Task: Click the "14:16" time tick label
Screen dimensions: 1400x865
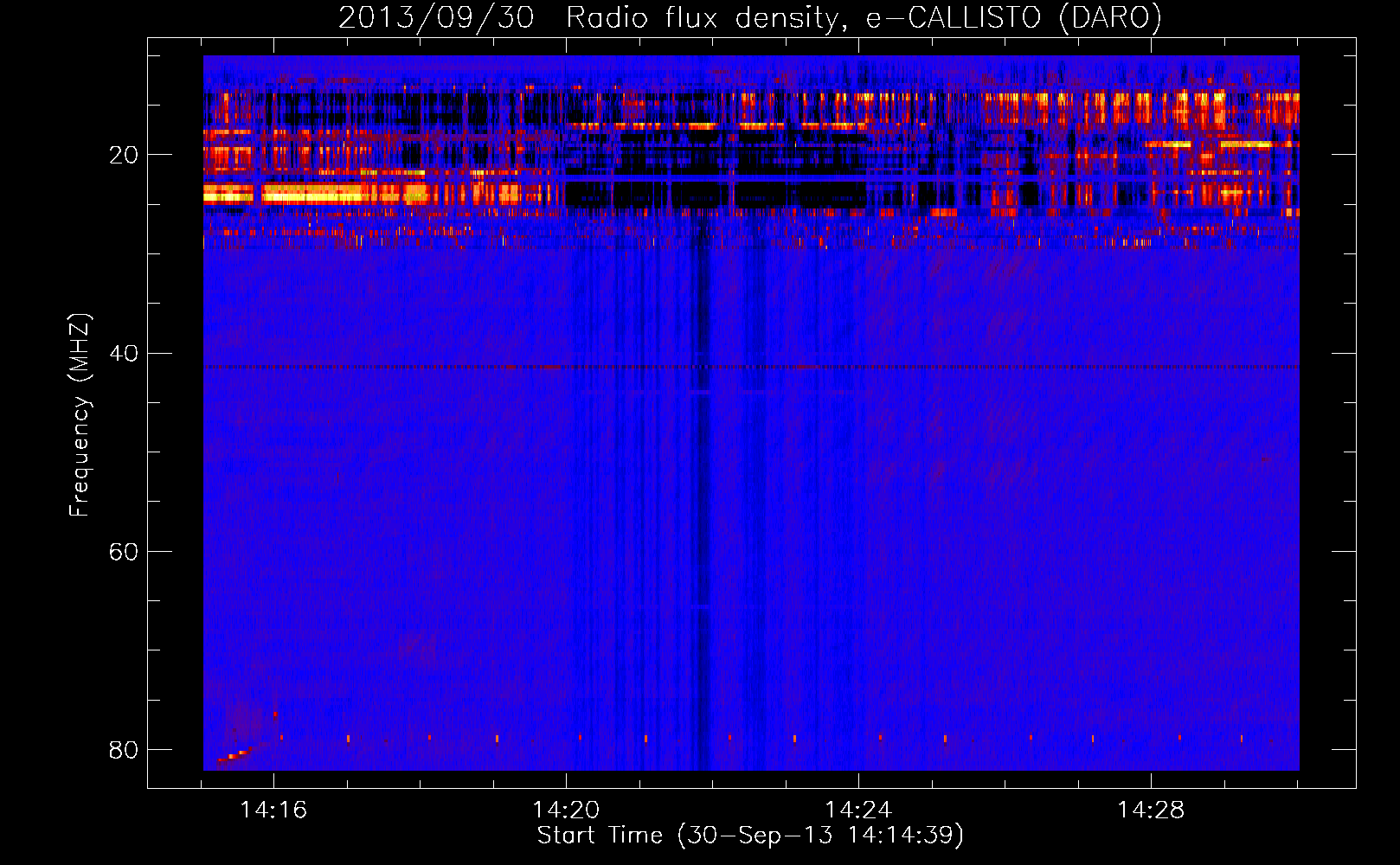Action: point(273,810)
